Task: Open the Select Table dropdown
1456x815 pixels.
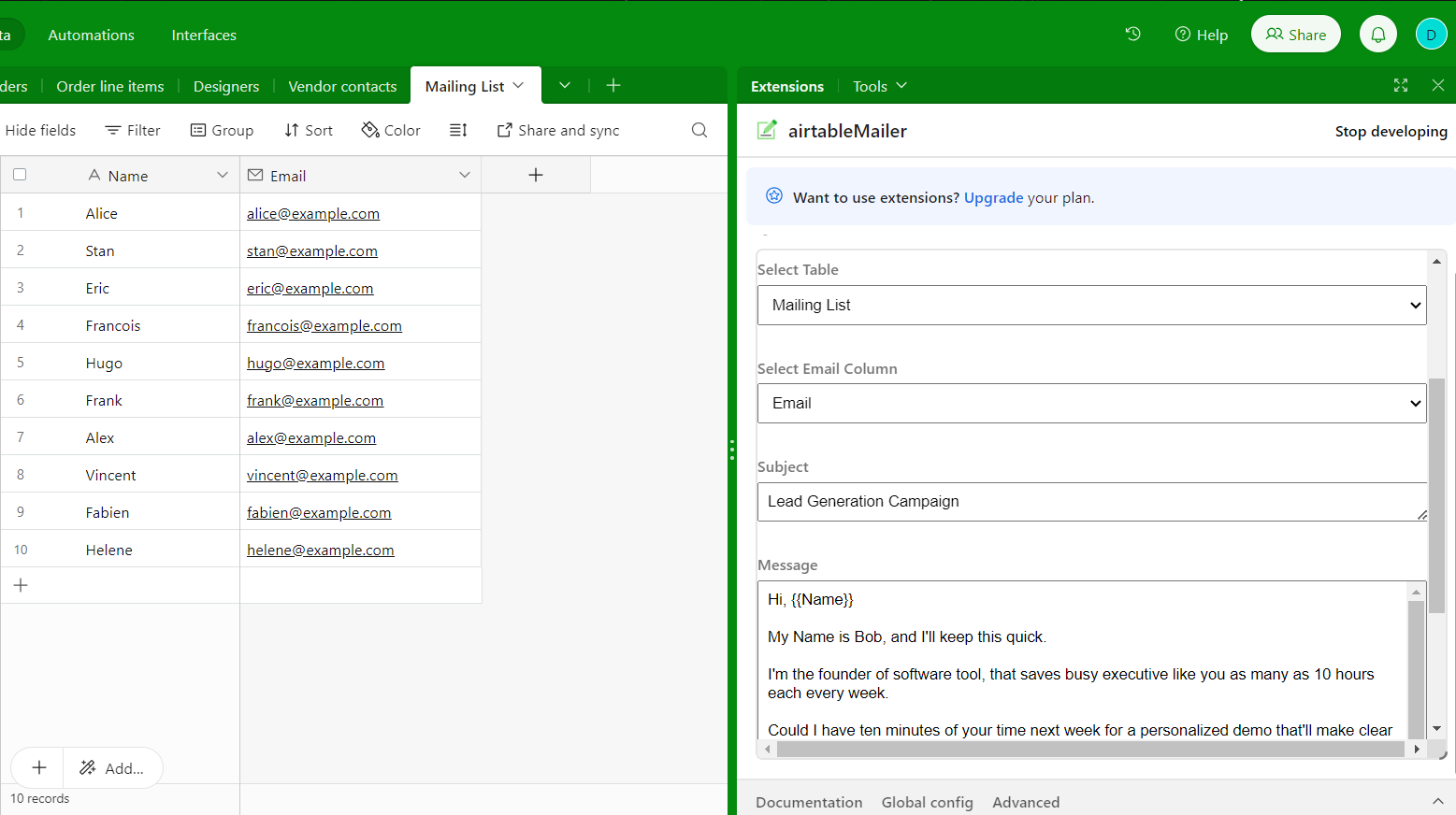Action: point(1091,305)
